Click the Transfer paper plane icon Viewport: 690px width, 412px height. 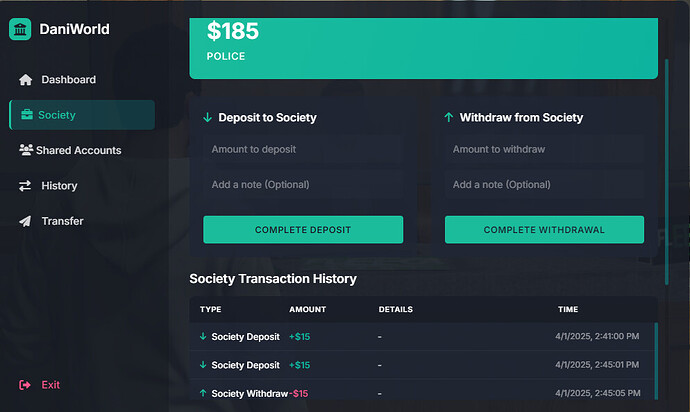[25, 221]
